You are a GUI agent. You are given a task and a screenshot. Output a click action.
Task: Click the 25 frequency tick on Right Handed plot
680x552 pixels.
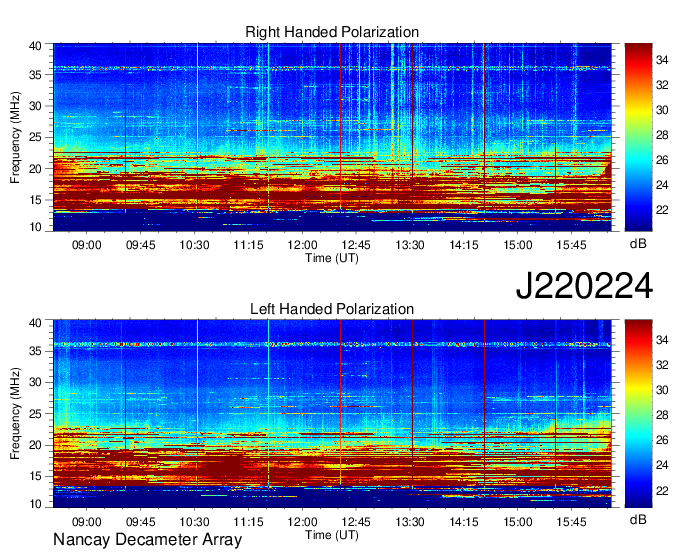pos(35,137)
